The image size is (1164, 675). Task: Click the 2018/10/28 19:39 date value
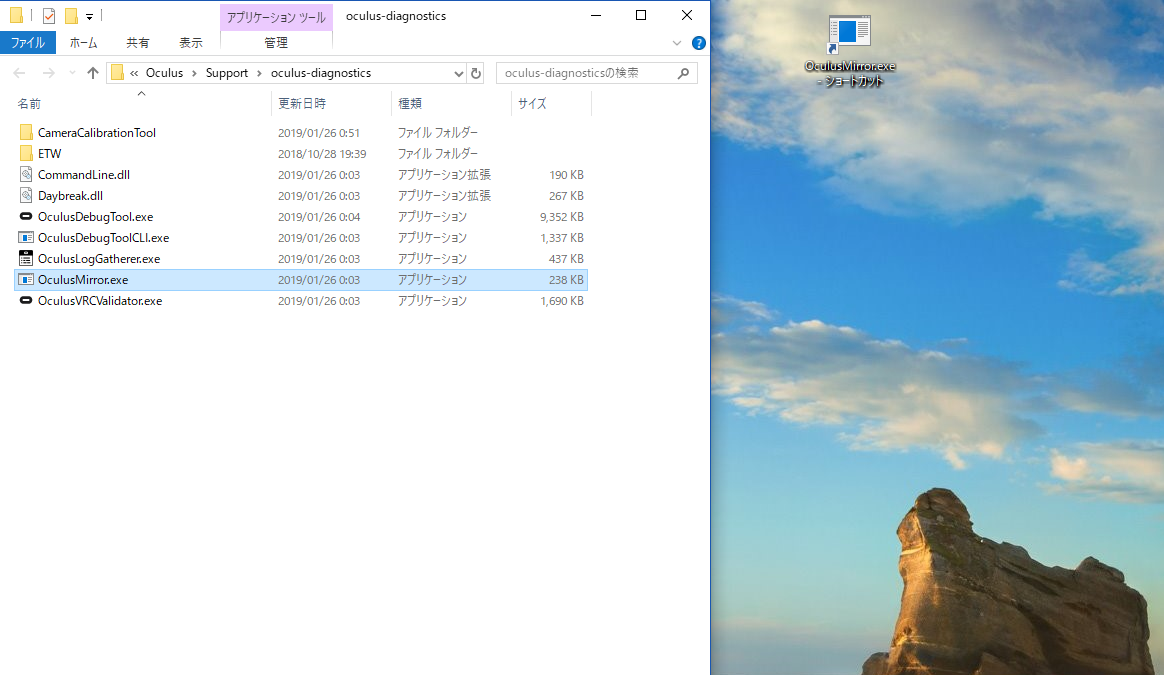[321, 154]
